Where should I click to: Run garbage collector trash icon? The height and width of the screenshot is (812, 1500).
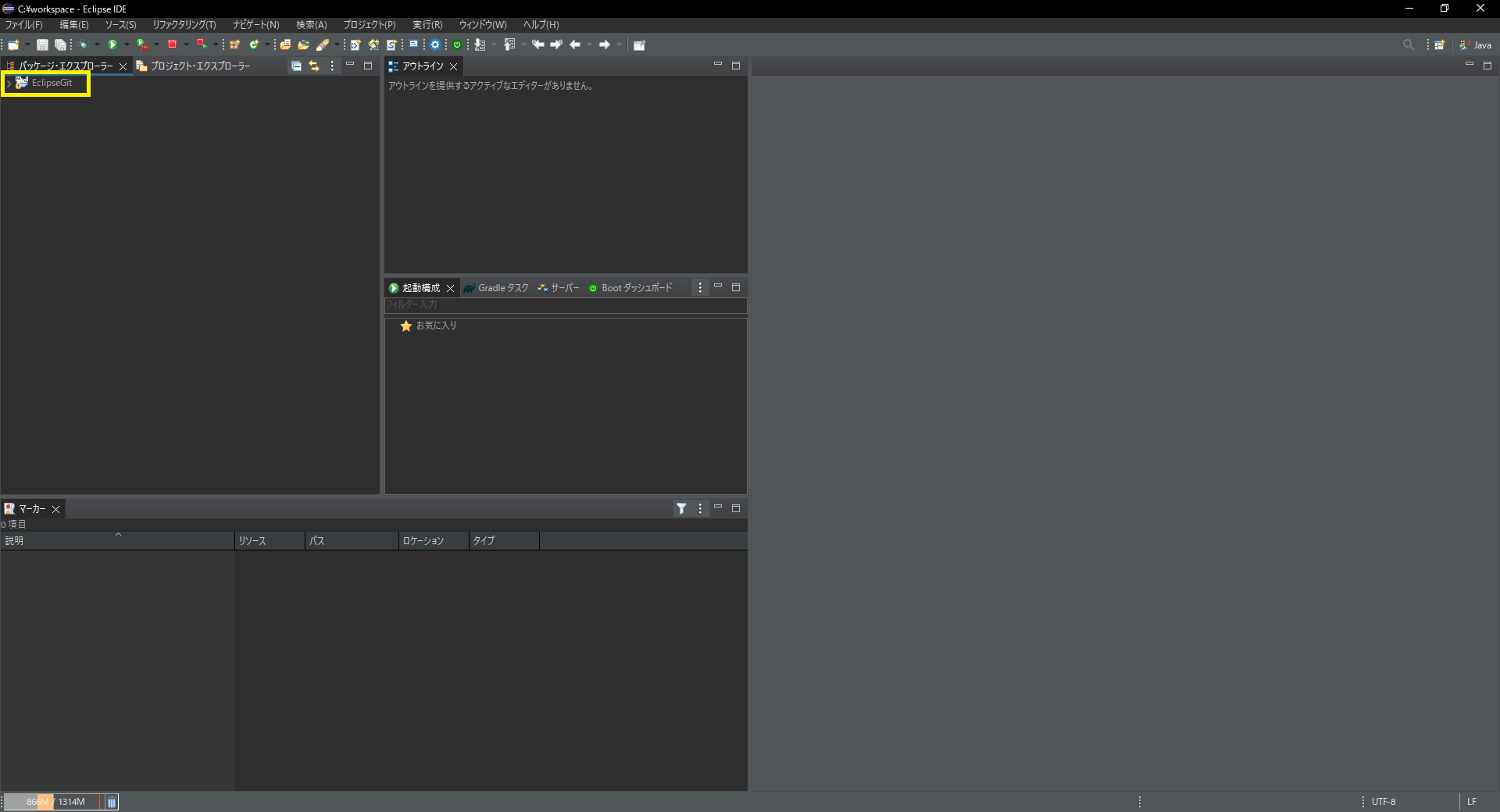click(112, 802)
